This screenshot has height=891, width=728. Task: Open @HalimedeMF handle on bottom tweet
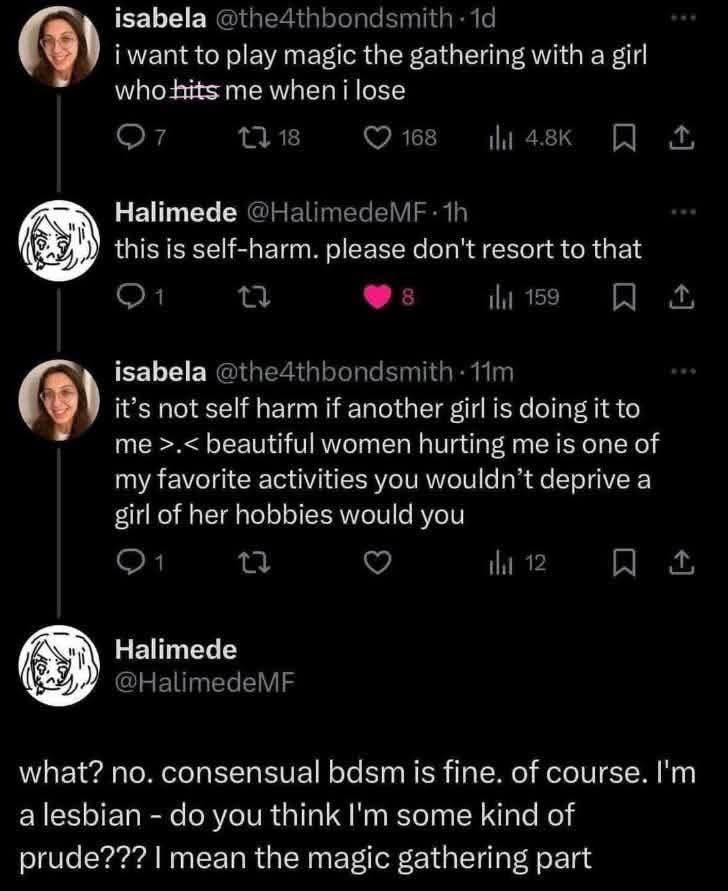click(x=205, y=682)
